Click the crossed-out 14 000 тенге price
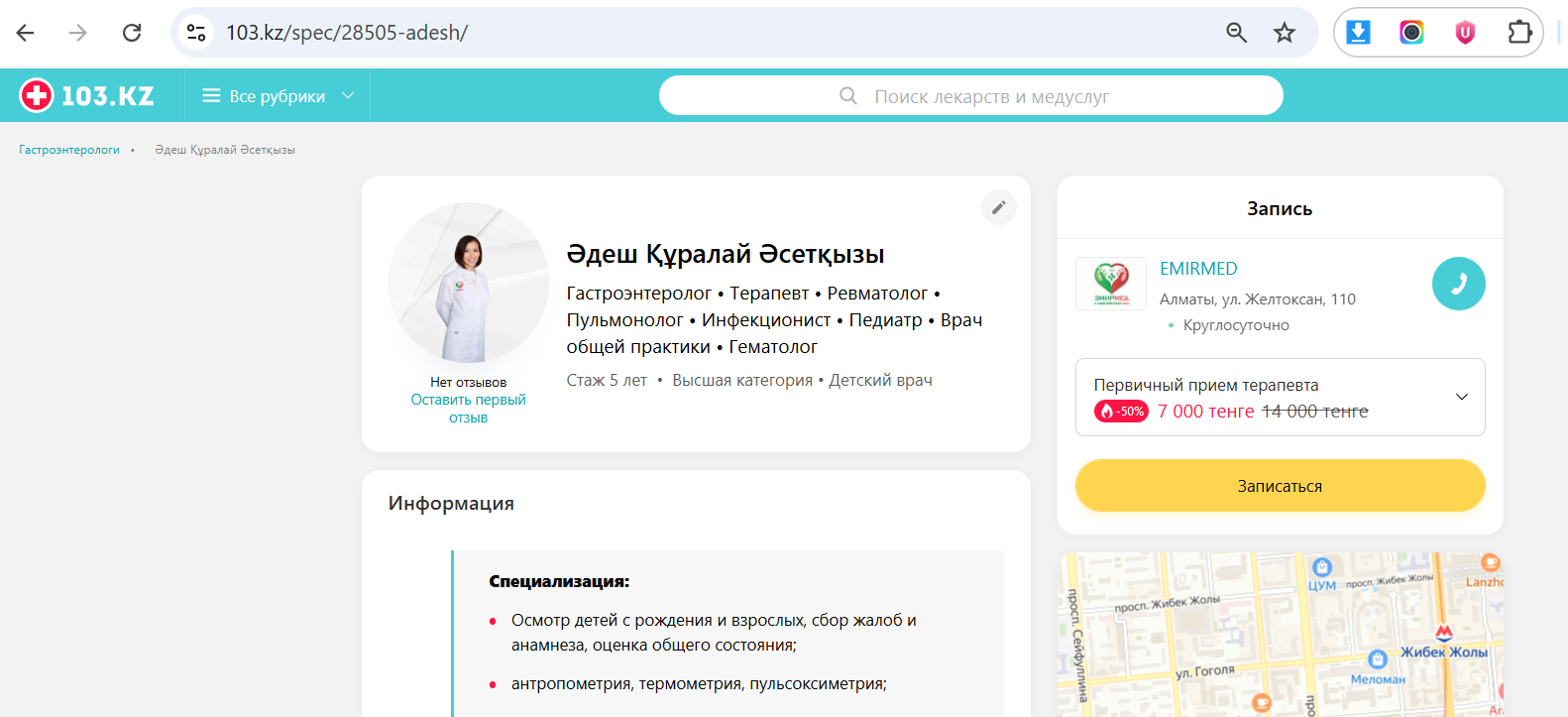 pos(1314,412)
